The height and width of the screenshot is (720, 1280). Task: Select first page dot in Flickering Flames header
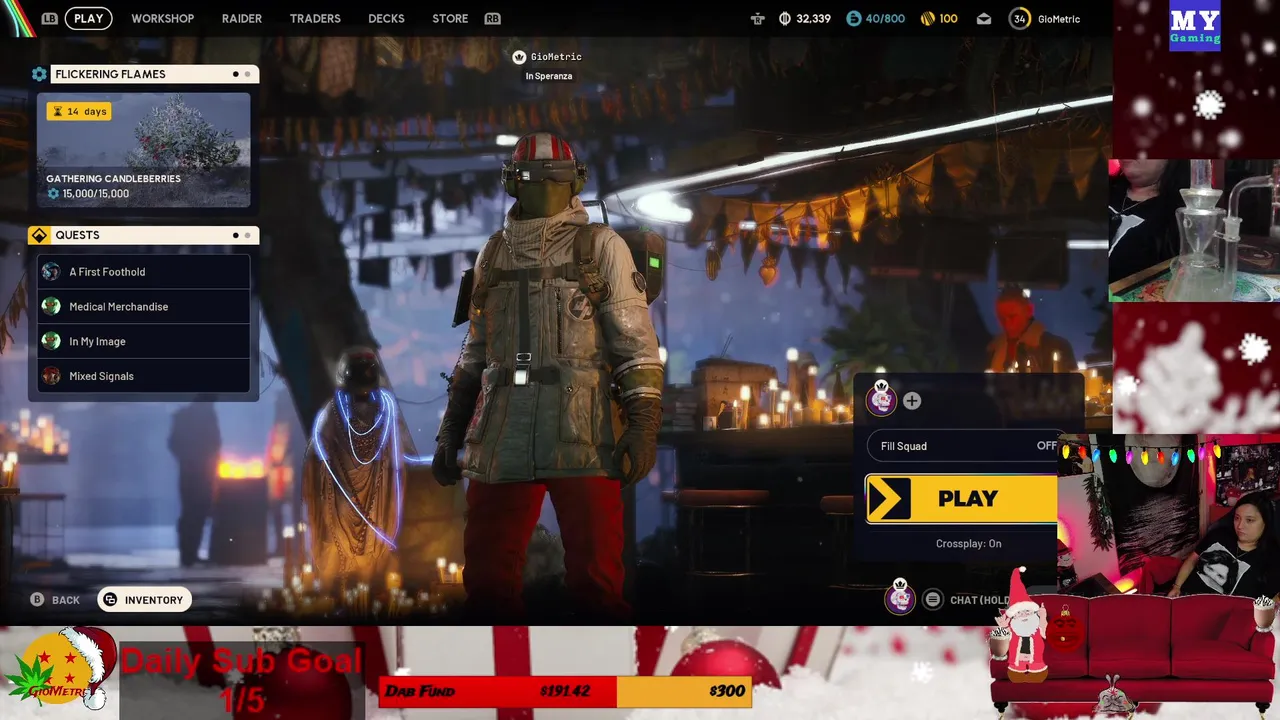(236, 74)
